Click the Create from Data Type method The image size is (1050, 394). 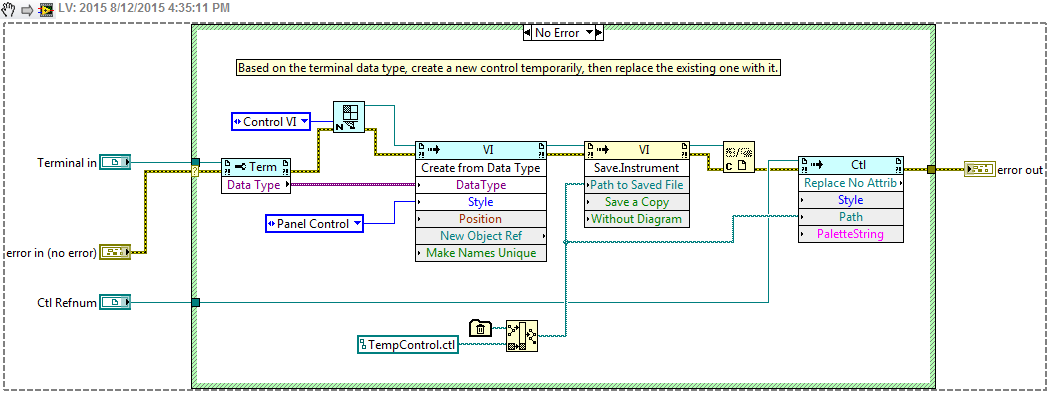pyautogui.click(x=481, y=168)
